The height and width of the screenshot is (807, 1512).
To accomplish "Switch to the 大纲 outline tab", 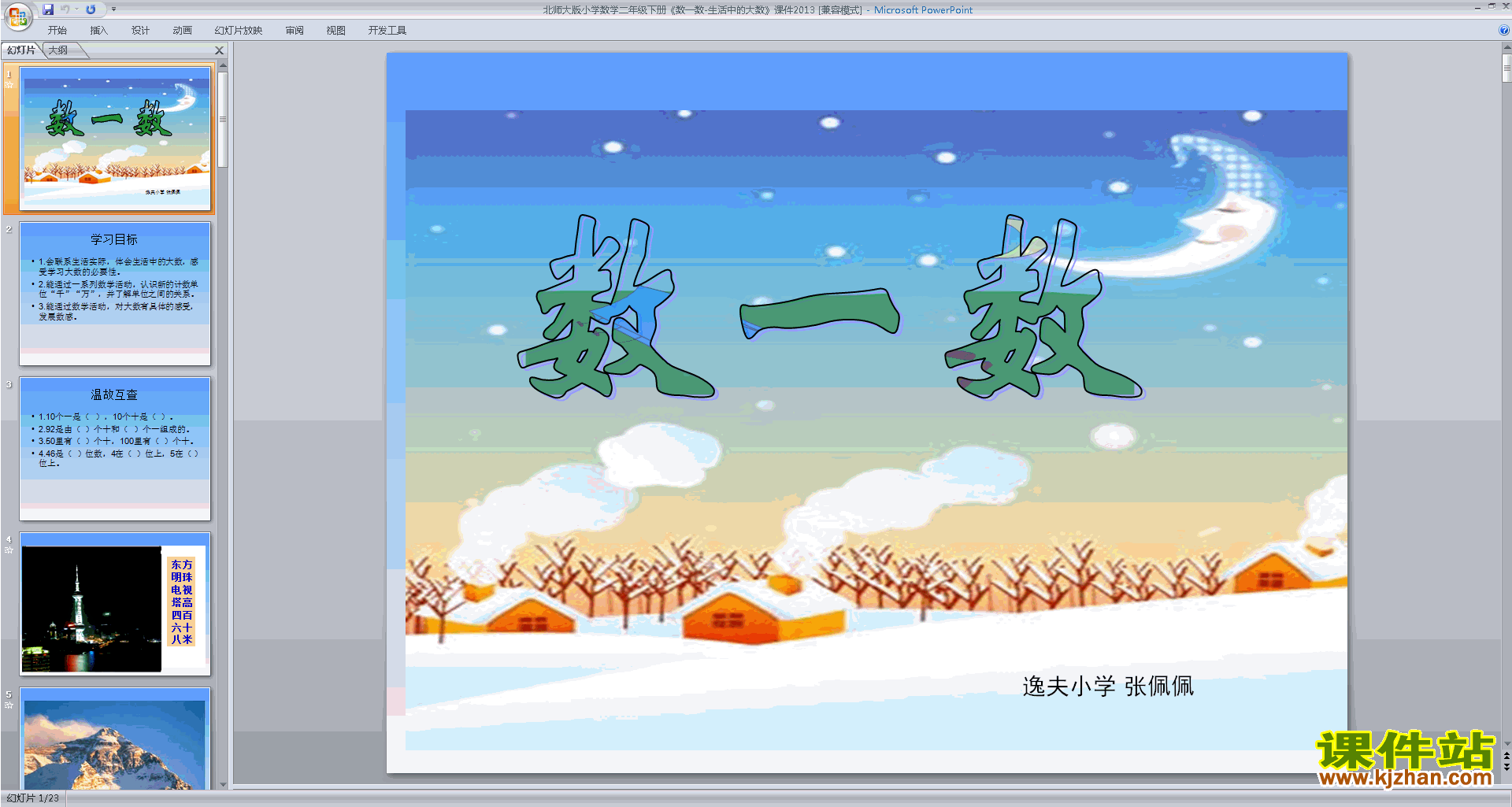I will [58, 50].
